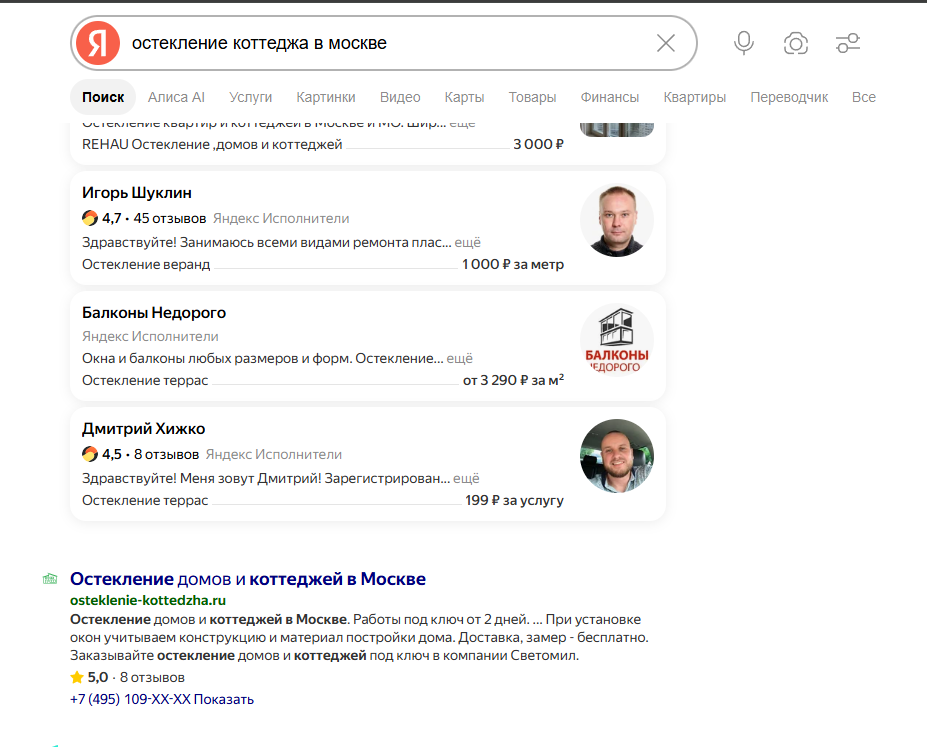Click the Yandex logo in search bar
927x747 pixels.
coord(98,43)
